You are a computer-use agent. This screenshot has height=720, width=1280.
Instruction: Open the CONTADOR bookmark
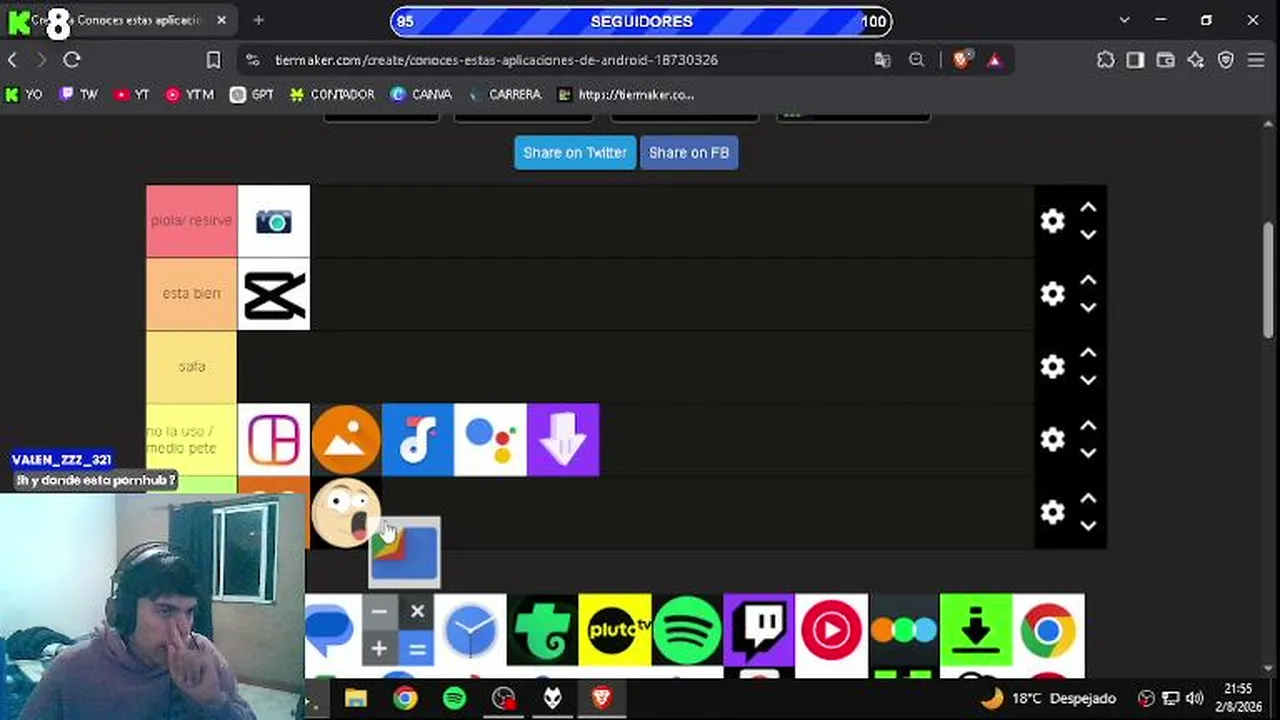(332, 95)
